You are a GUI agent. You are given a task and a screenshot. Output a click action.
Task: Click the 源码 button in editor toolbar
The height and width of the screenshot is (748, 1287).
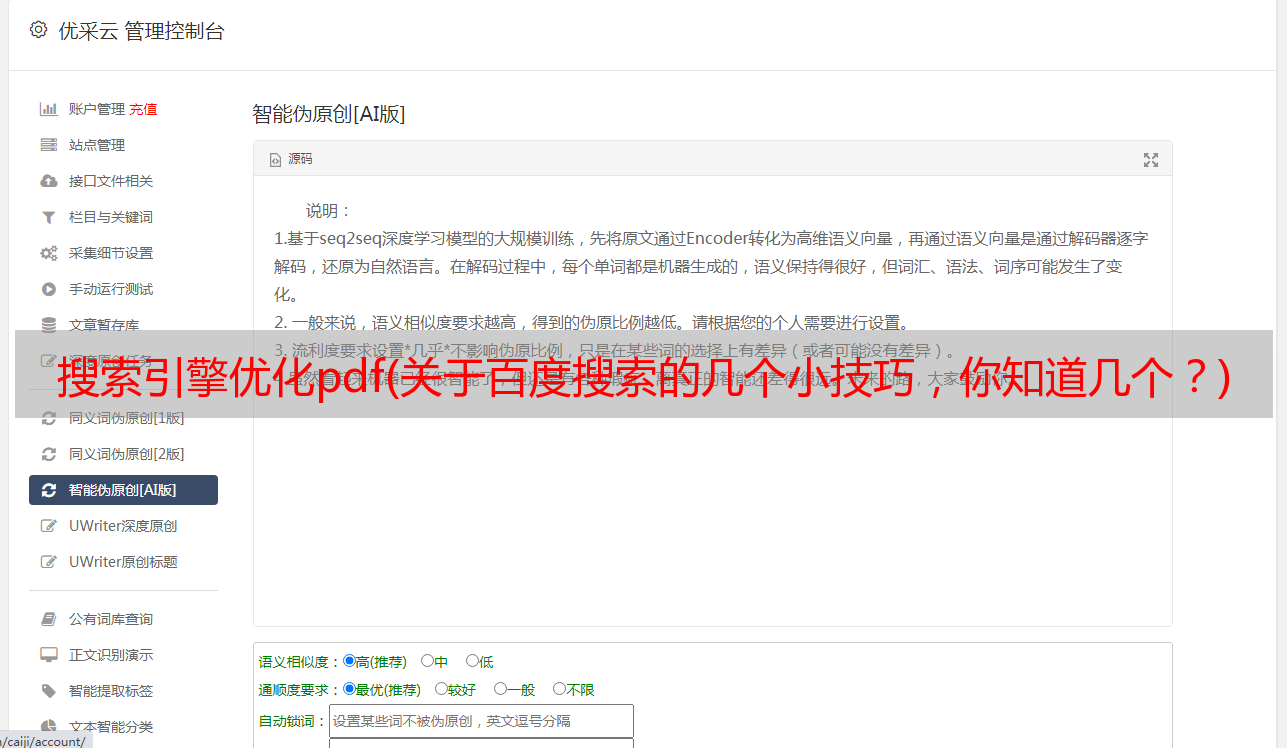pos(291,159)
